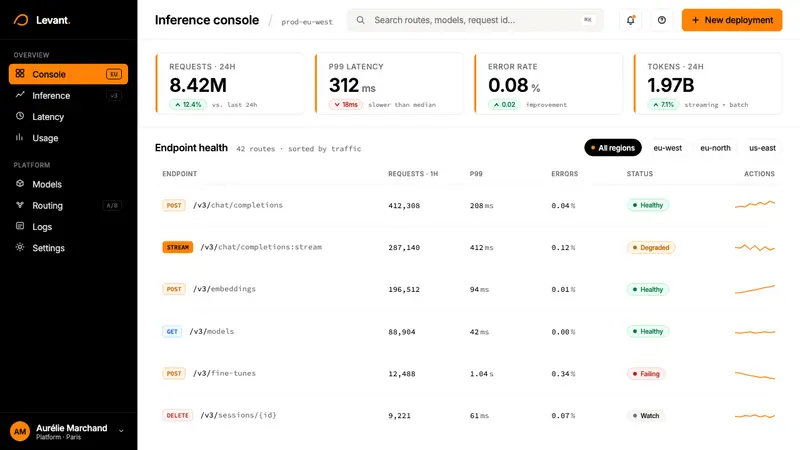
Task: Click the Logs list icon
Action: [x=20, y=226]
